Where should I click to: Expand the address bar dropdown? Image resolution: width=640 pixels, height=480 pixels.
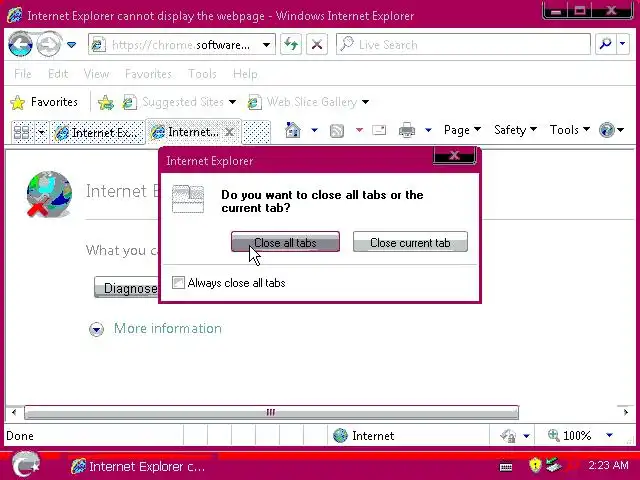[267, 44]
